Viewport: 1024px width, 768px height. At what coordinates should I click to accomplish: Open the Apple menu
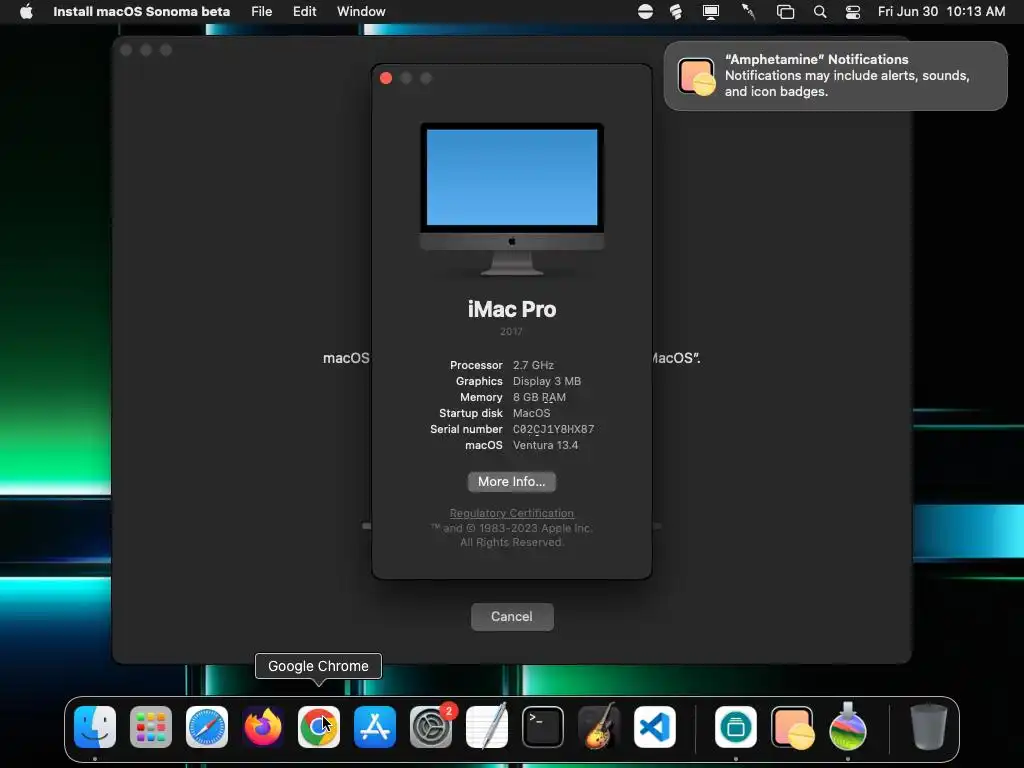[x=26, y=12]
